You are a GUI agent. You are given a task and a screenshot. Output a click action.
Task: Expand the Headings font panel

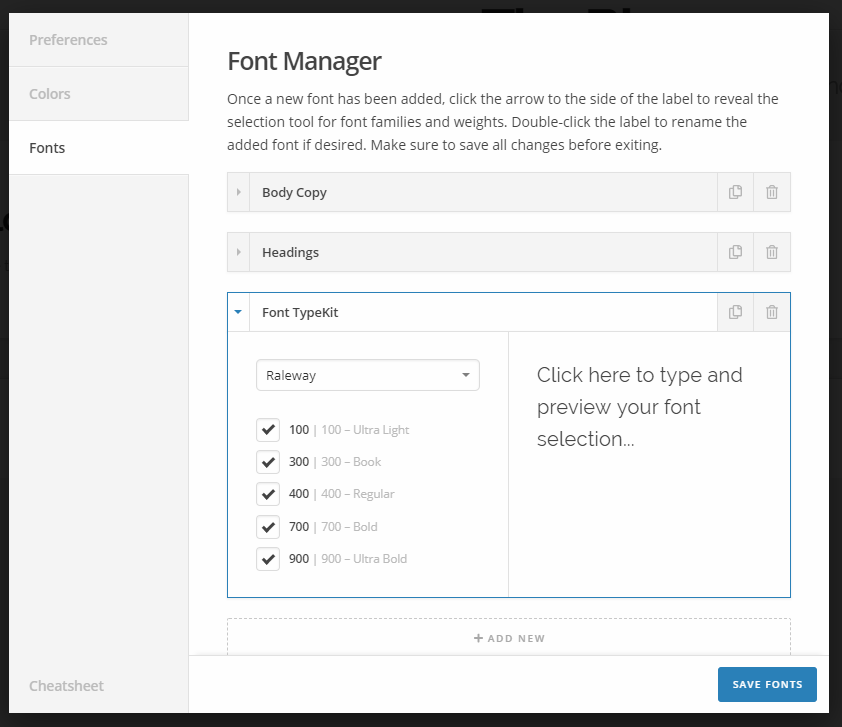tap(238, 252)
